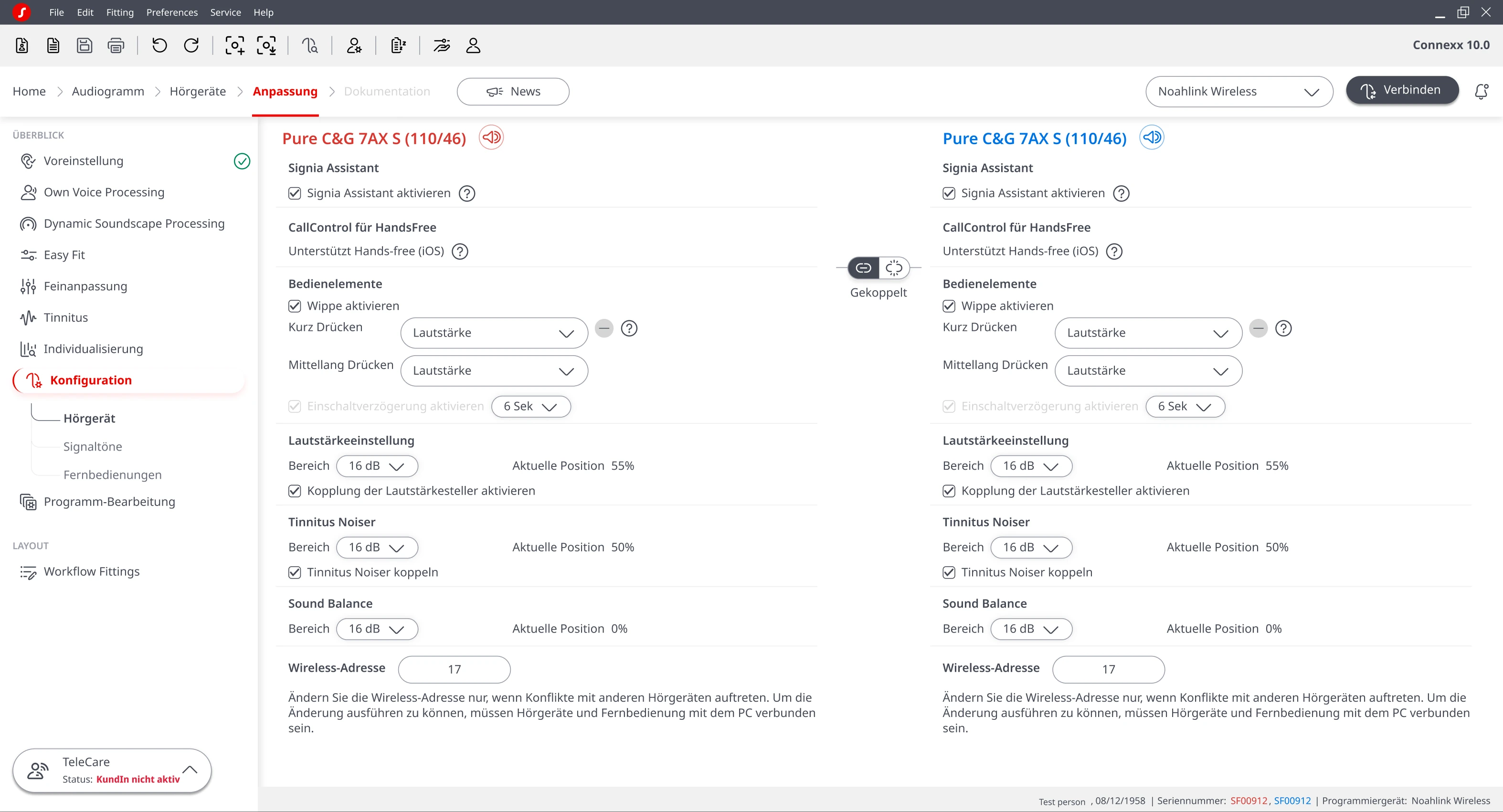Image resolution: width=1503 pixels, height=812 pixels.
Task: Open the notifications bell icon
Action: tap(1481, 92)
